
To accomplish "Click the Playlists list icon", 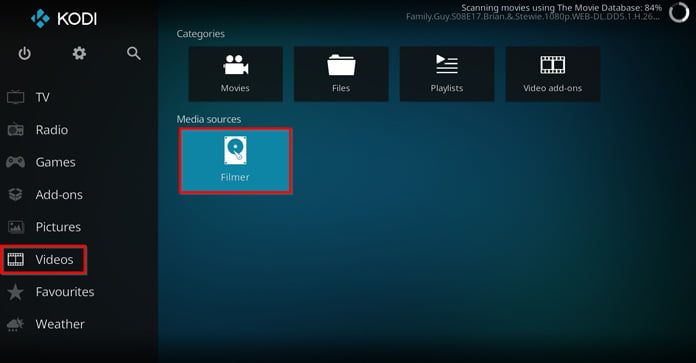I will [447, 64].
